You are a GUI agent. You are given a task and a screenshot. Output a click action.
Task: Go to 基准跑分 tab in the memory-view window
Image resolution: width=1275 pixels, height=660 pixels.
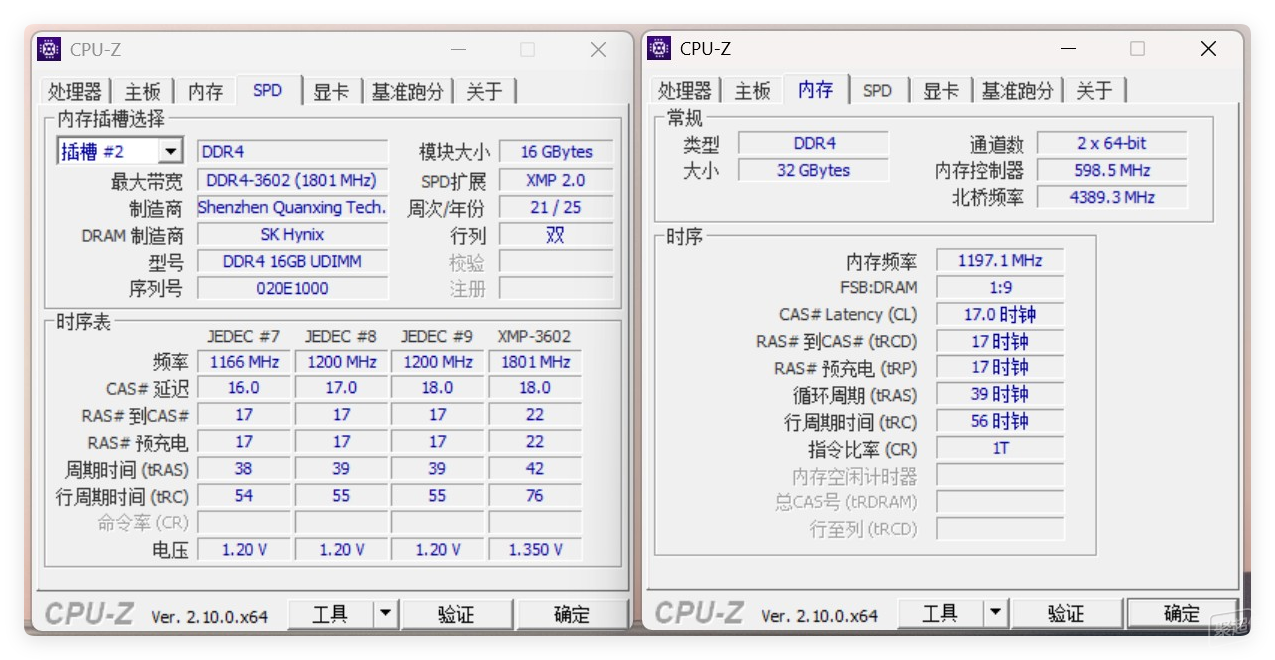point(1017,91)
